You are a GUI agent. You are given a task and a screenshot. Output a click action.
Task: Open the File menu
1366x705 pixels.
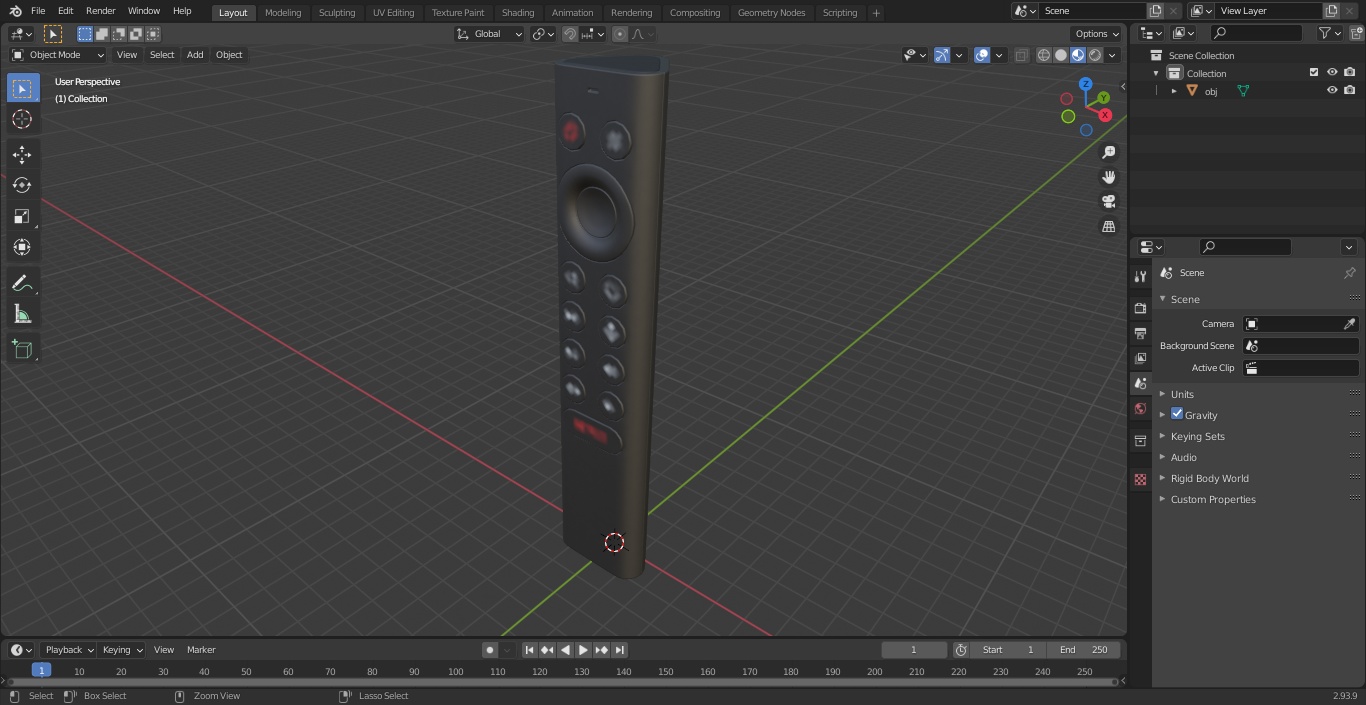pyautogui.click(x=38, y=11)
